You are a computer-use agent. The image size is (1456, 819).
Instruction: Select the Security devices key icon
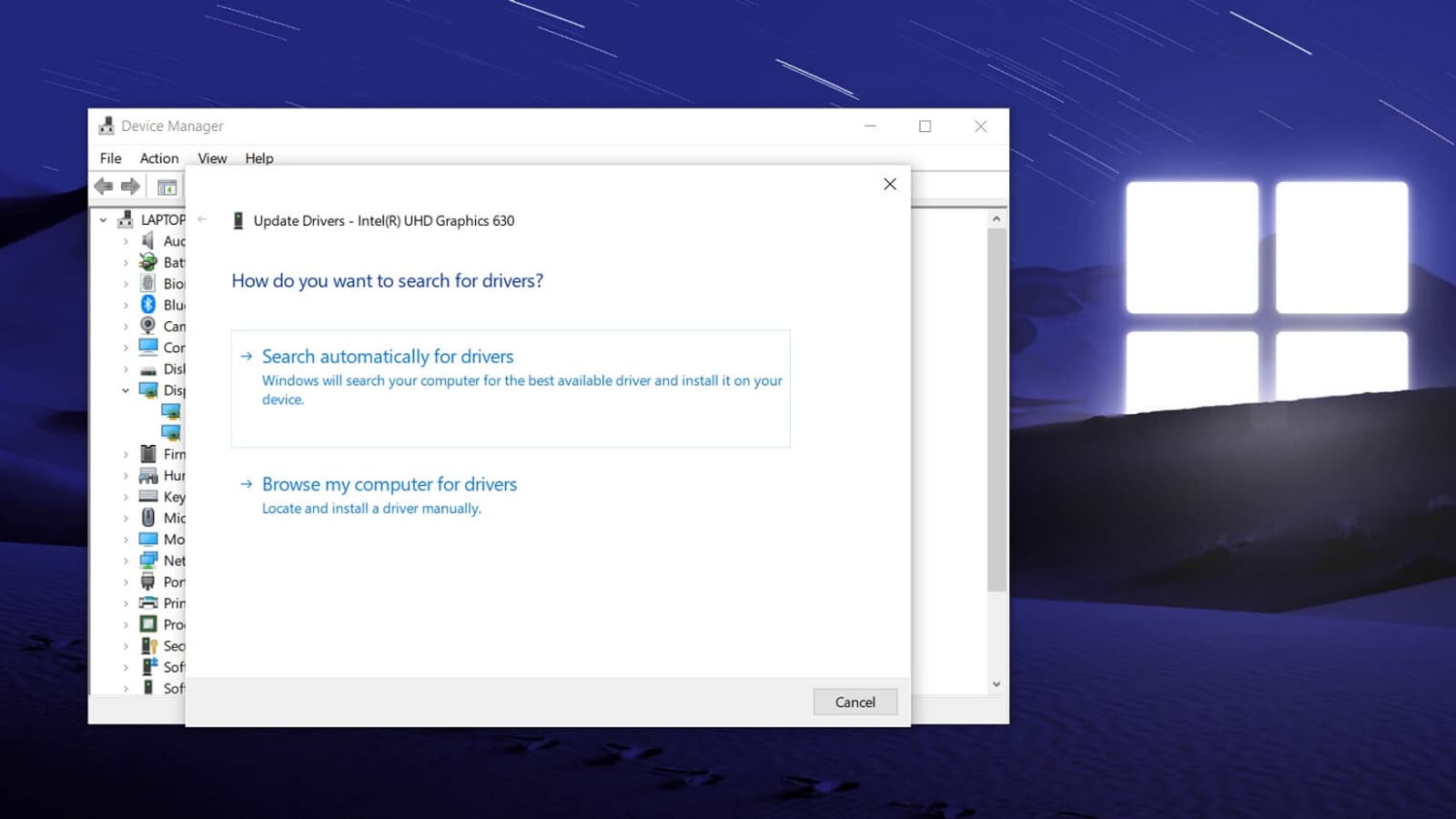[x=148, y=645]
